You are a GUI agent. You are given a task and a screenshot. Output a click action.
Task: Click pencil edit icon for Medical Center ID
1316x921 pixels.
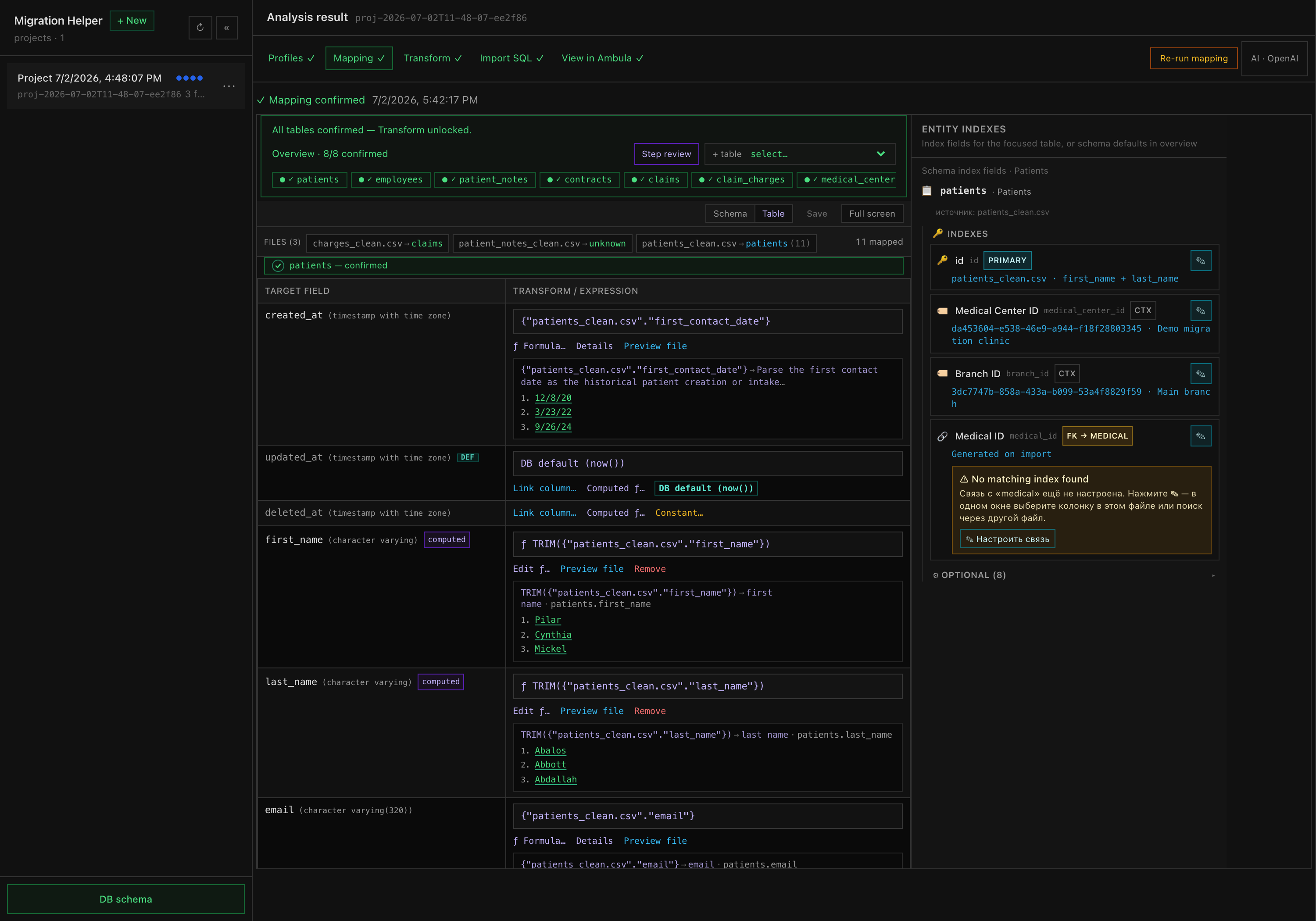[1200, 311]
